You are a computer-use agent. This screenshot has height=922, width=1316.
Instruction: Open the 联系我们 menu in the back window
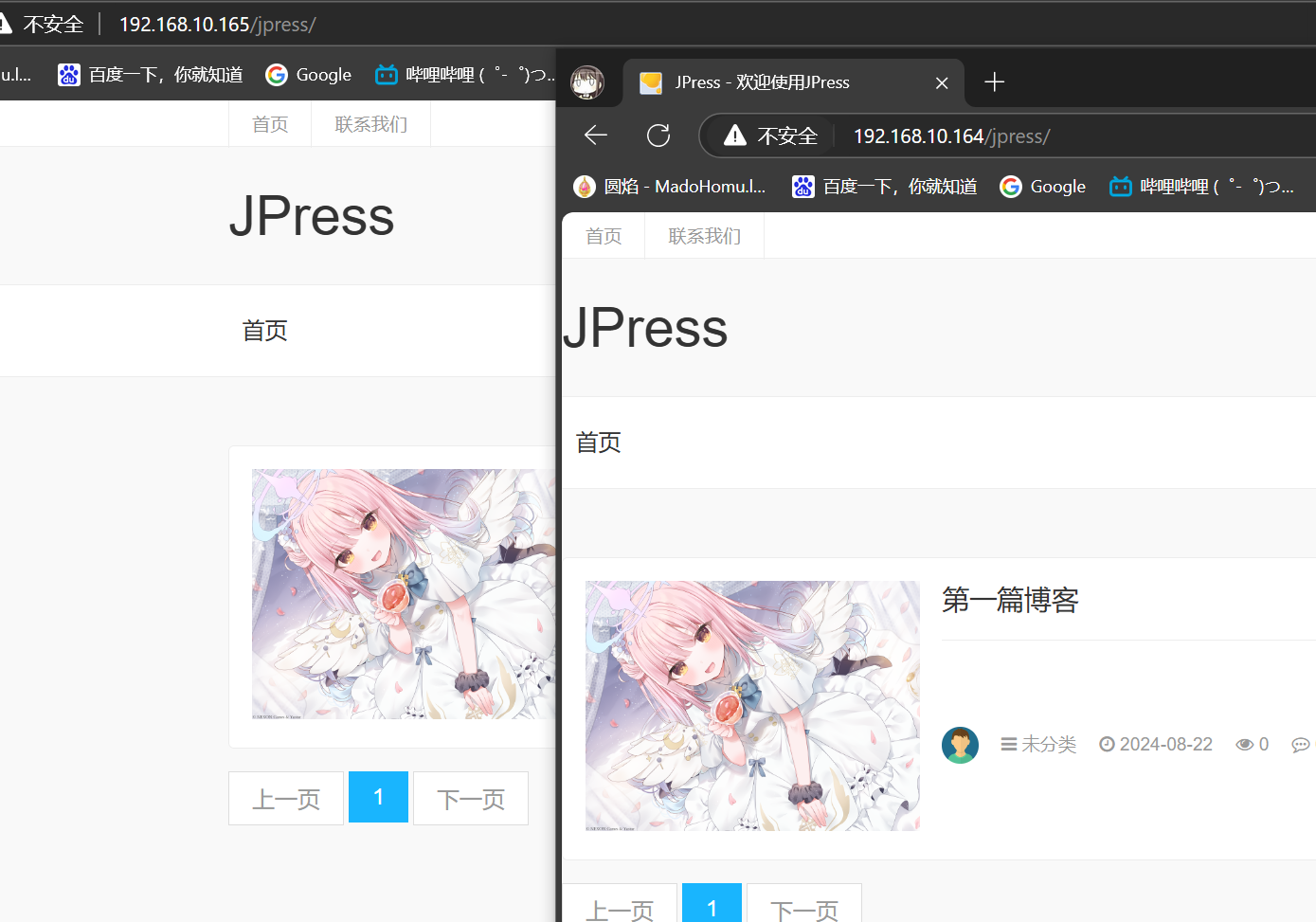pos(370,124)
